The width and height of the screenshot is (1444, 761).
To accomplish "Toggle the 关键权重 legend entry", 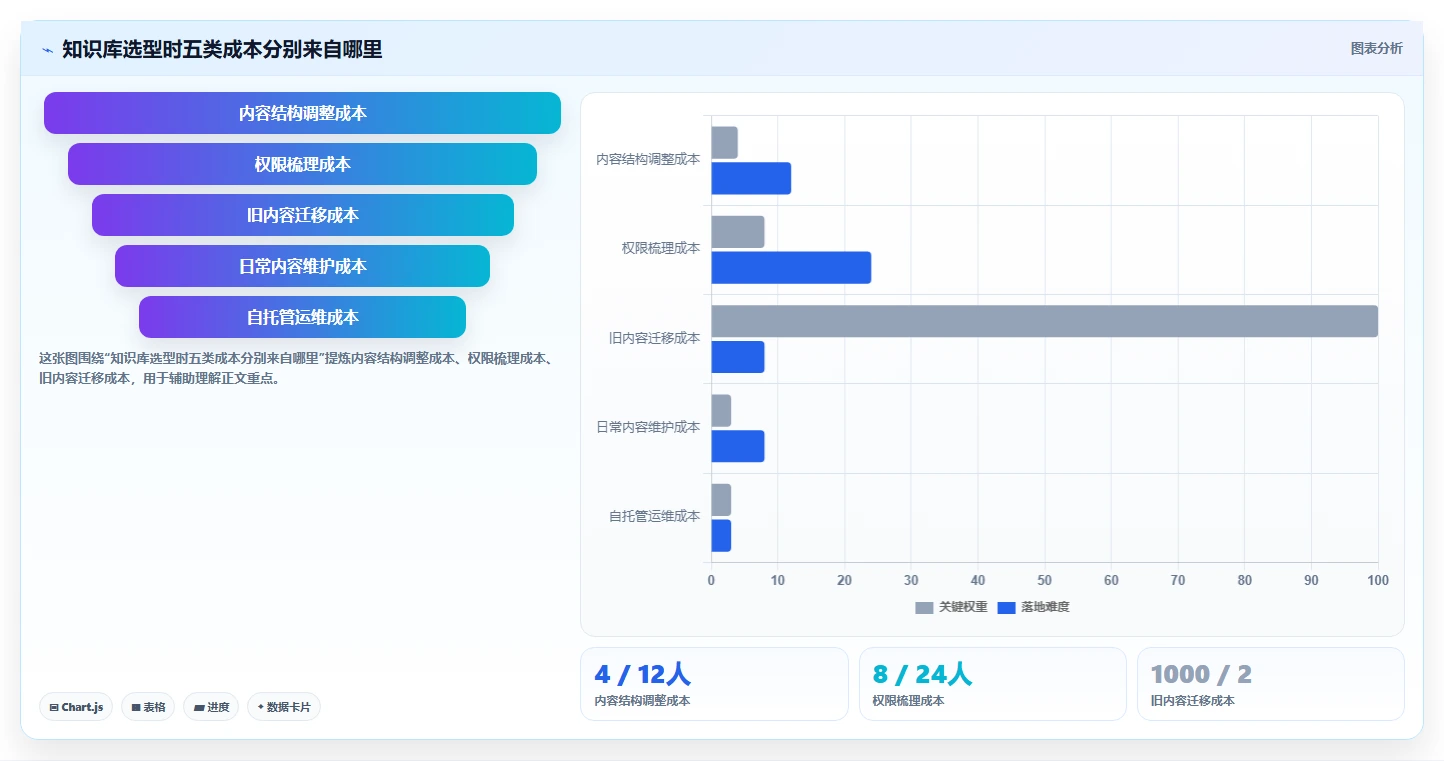I will point(951,607).
